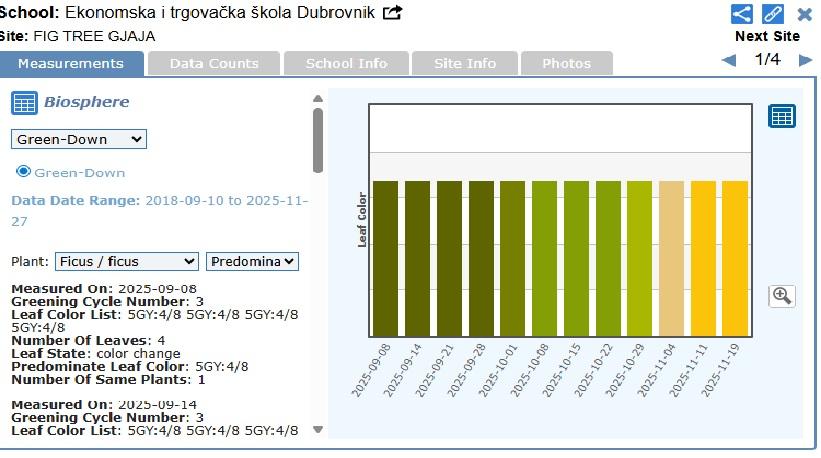Select the Green-Down radio button
Viewport: 821px width, 458px height.
(x=24, y=171)
